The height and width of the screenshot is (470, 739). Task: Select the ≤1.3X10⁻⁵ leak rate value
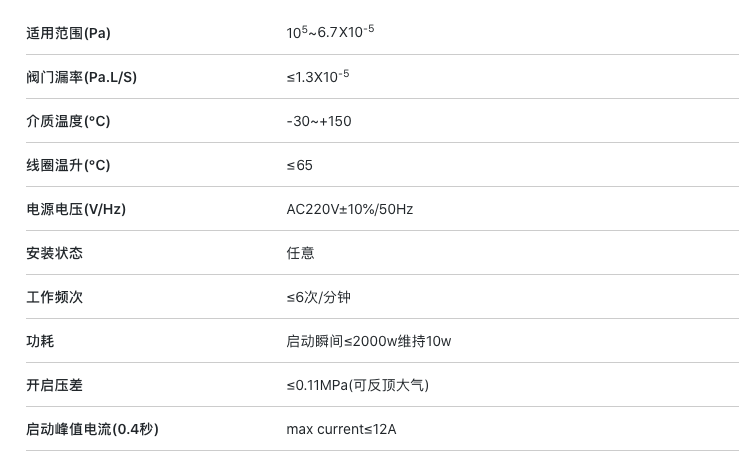point(318,76)
